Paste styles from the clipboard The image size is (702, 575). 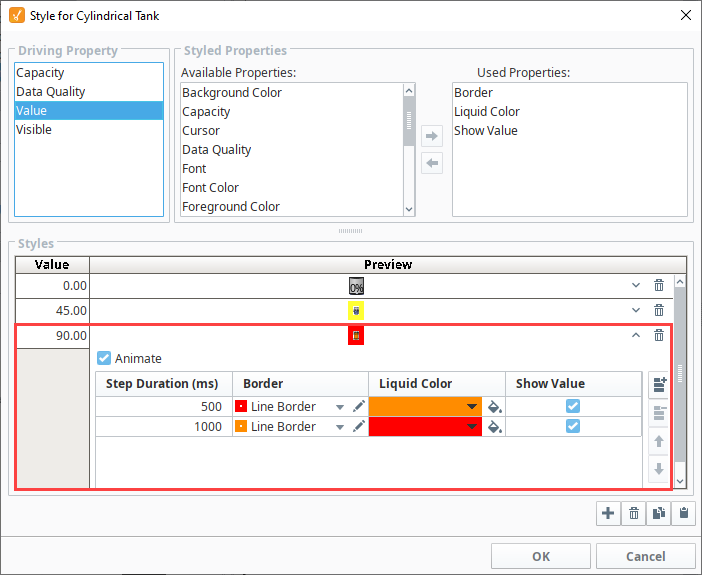[x=684, y=513]
